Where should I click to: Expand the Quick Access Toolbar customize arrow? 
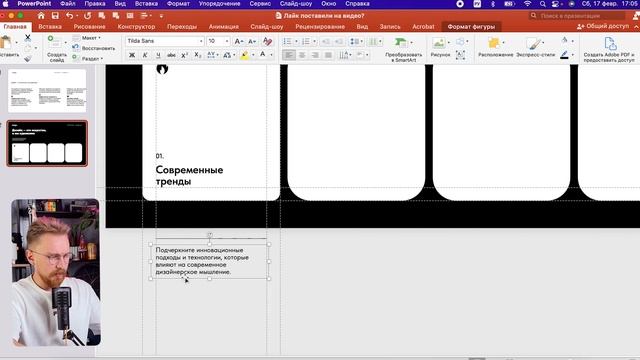[x=161, y=16]
